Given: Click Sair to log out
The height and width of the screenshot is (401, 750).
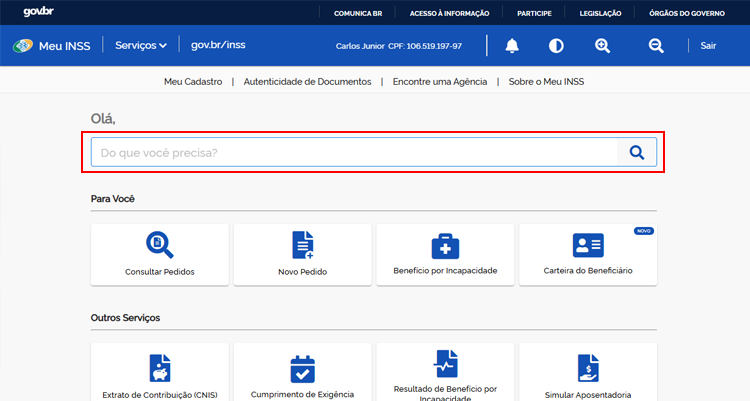Looking at the screenshot, I should tap(708, 46).
